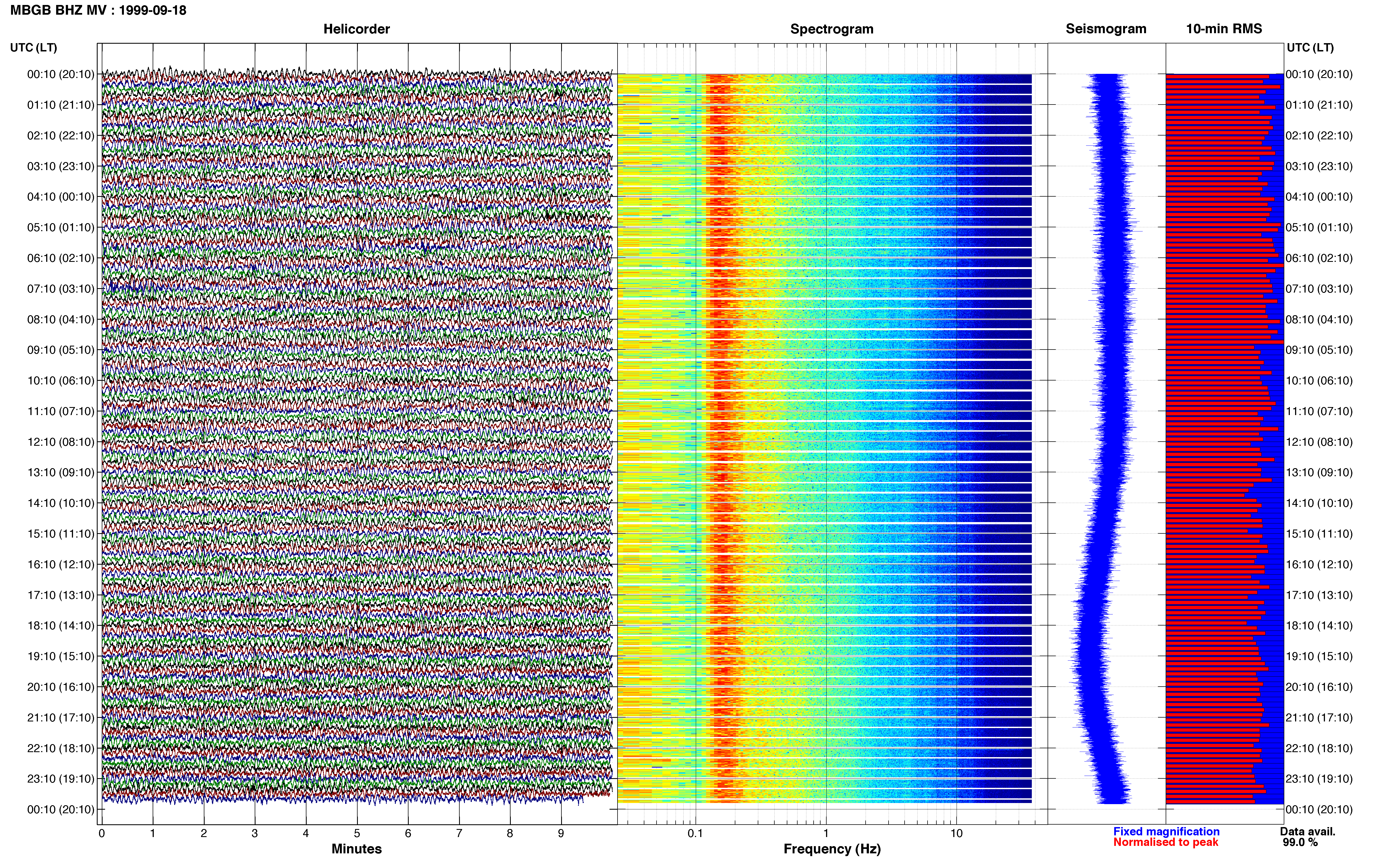Screen dimensions: 1388x868
Task: Click the '10-min RMS' panel heading
Action: (1224, 29)
